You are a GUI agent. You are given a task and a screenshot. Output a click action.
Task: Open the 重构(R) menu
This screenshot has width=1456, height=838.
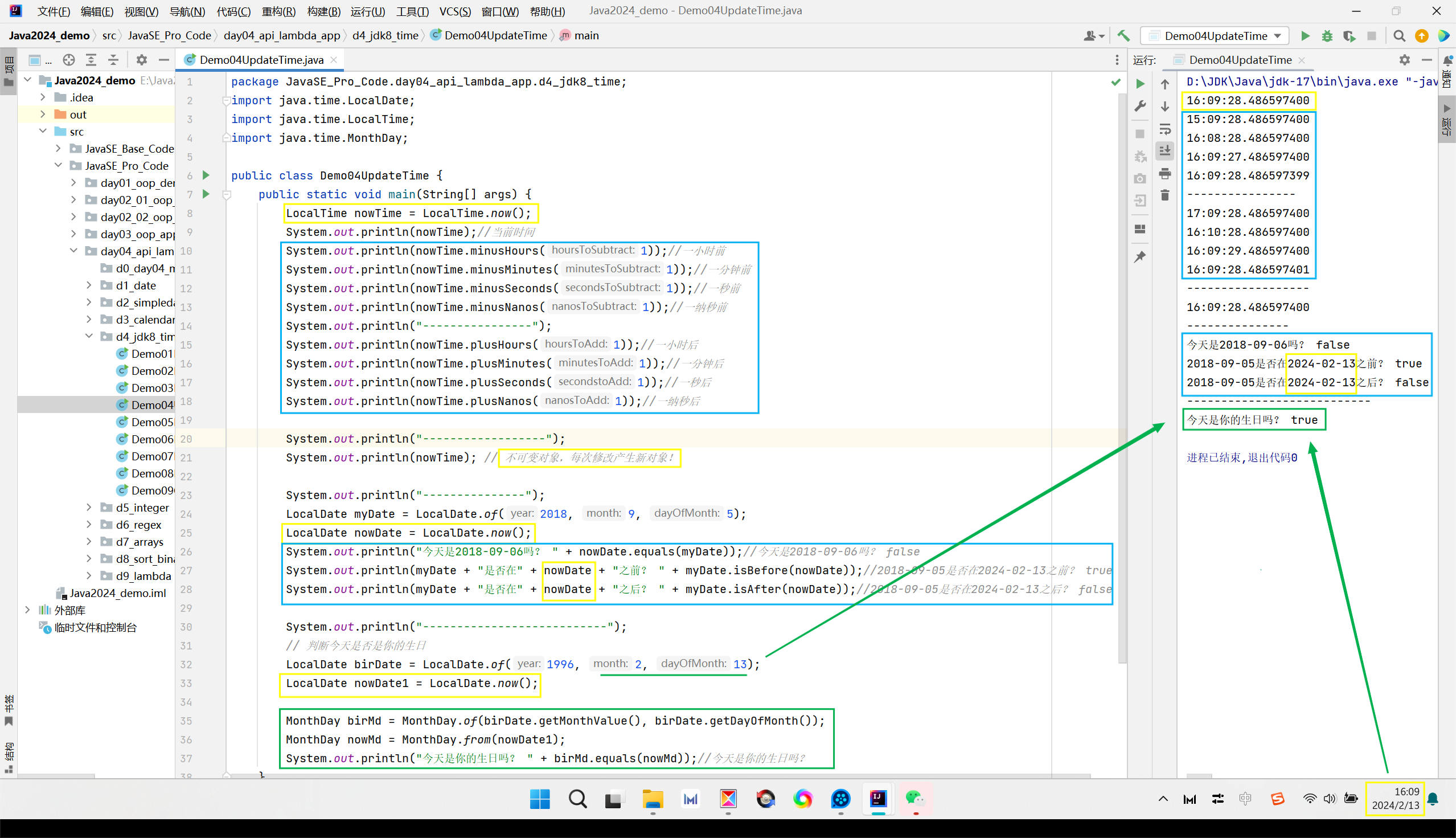278,11
